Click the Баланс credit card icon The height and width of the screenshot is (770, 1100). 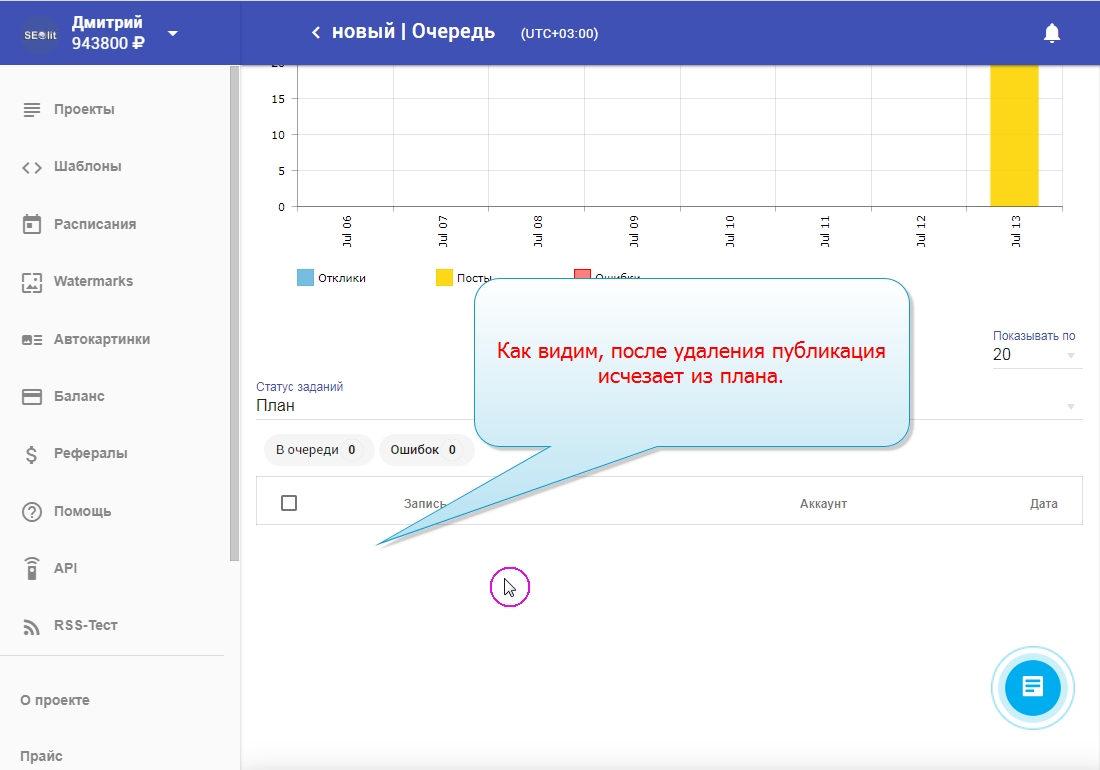tap(32, 396)
